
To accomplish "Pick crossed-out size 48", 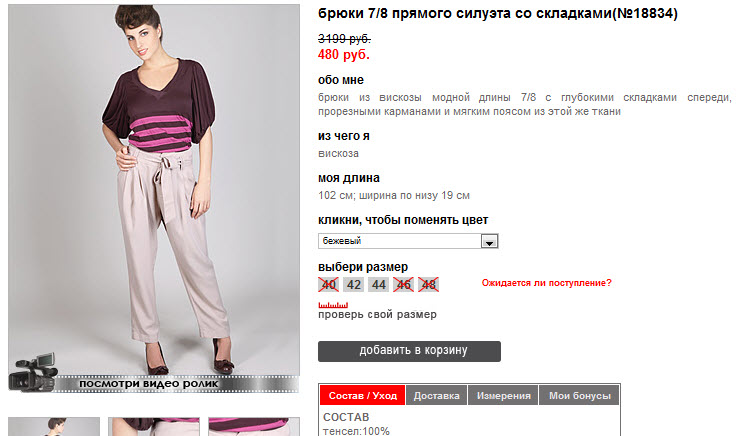I will pyautogui.click(x=428, y=284).
